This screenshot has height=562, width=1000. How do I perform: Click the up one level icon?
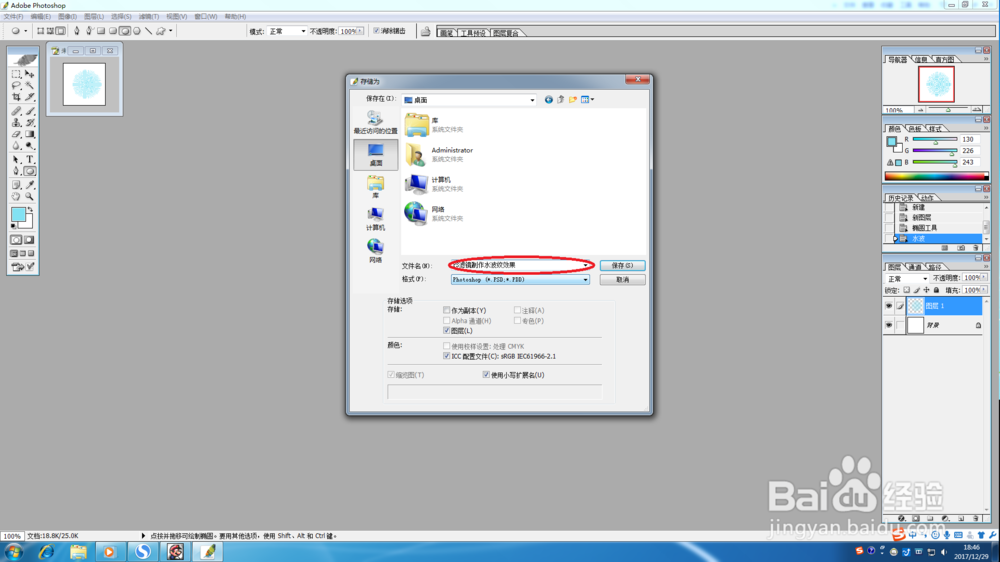tap(561, 100)
